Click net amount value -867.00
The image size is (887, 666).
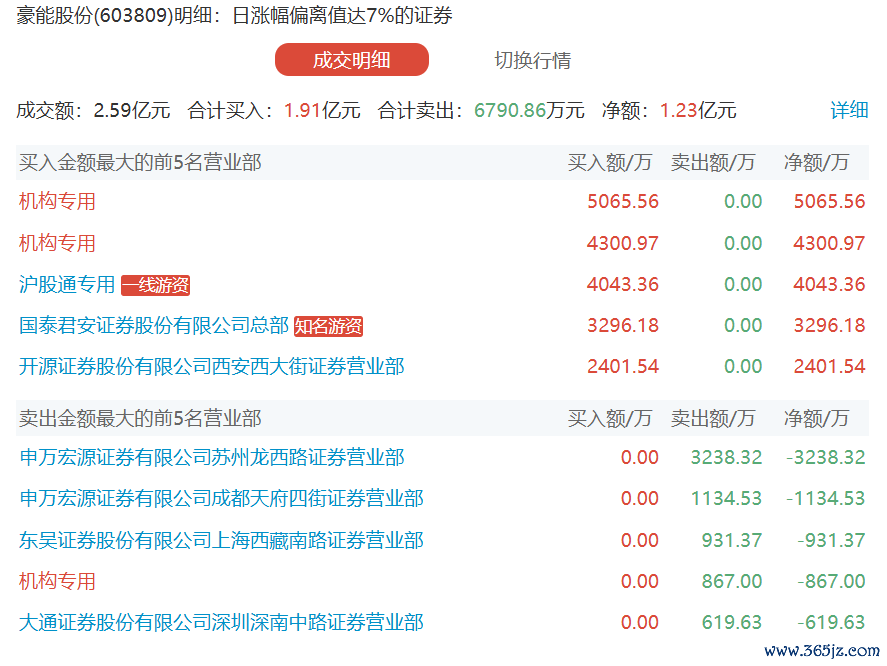pyautogui.click(x=832, y=581)
